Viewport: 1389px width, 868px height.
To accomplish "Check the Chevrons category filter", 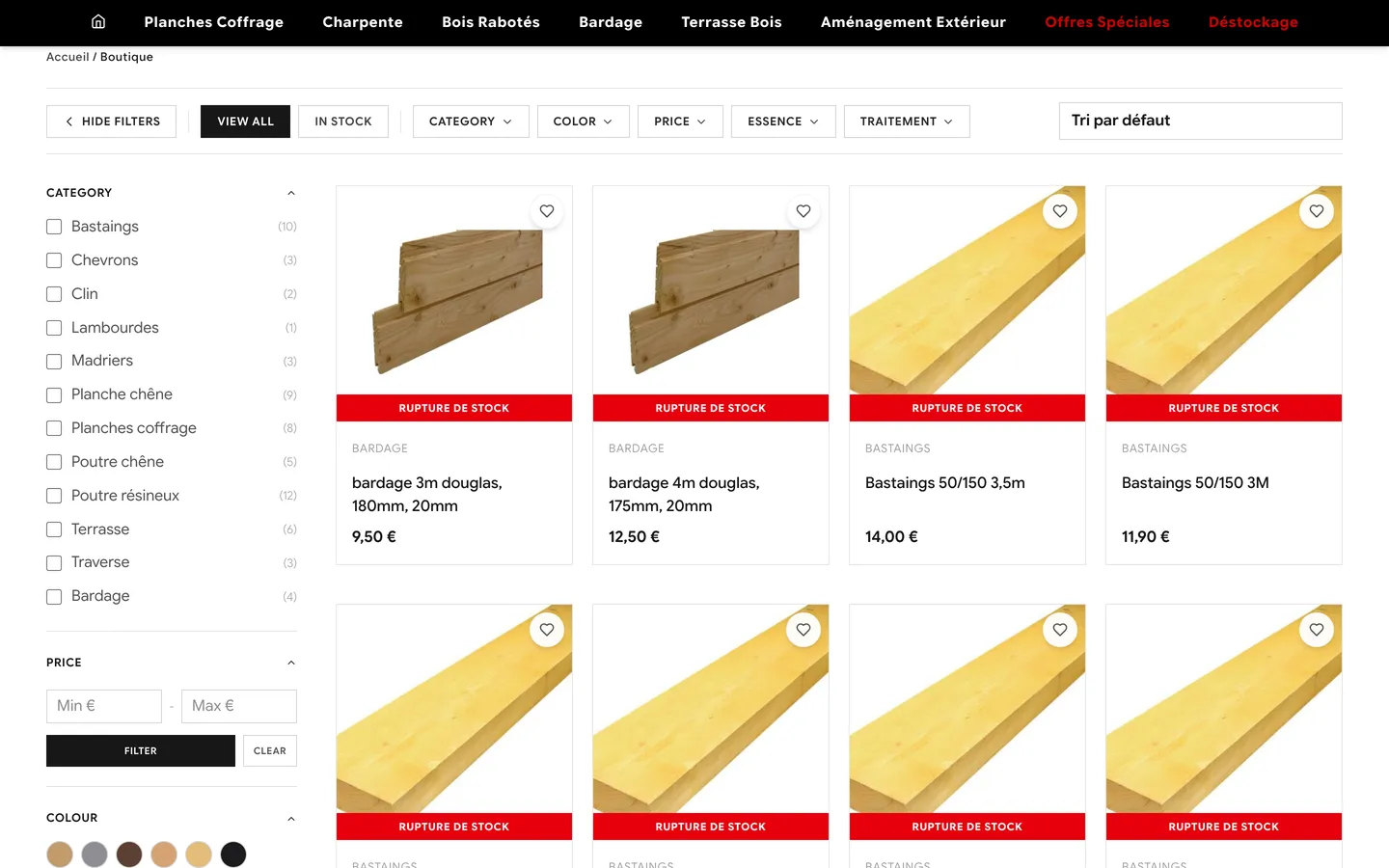I will tap(54, 260).
